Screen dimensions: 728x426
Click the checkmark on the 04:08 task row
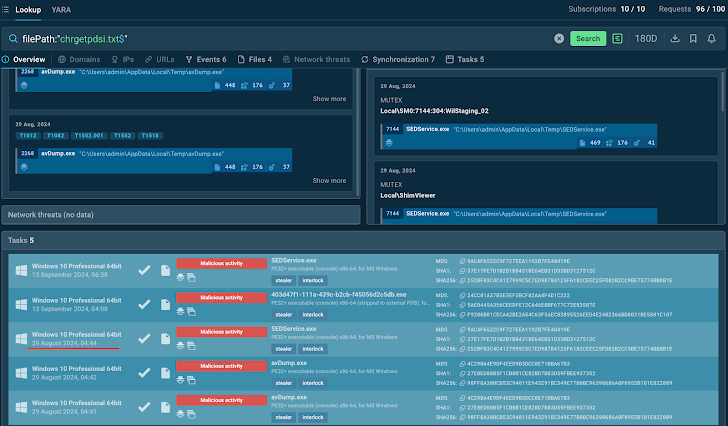click(x=144, y=306)
